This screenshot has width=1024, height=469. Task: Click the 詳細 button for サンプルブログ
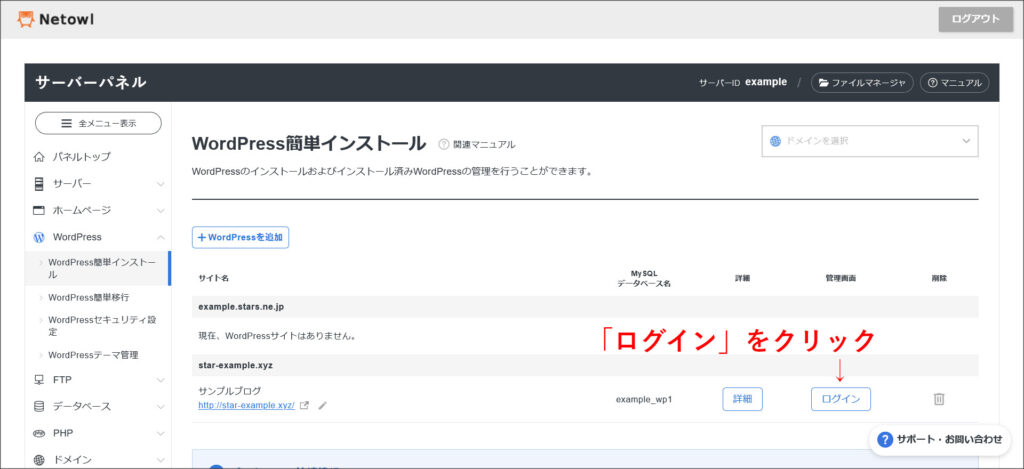point(743,399)
